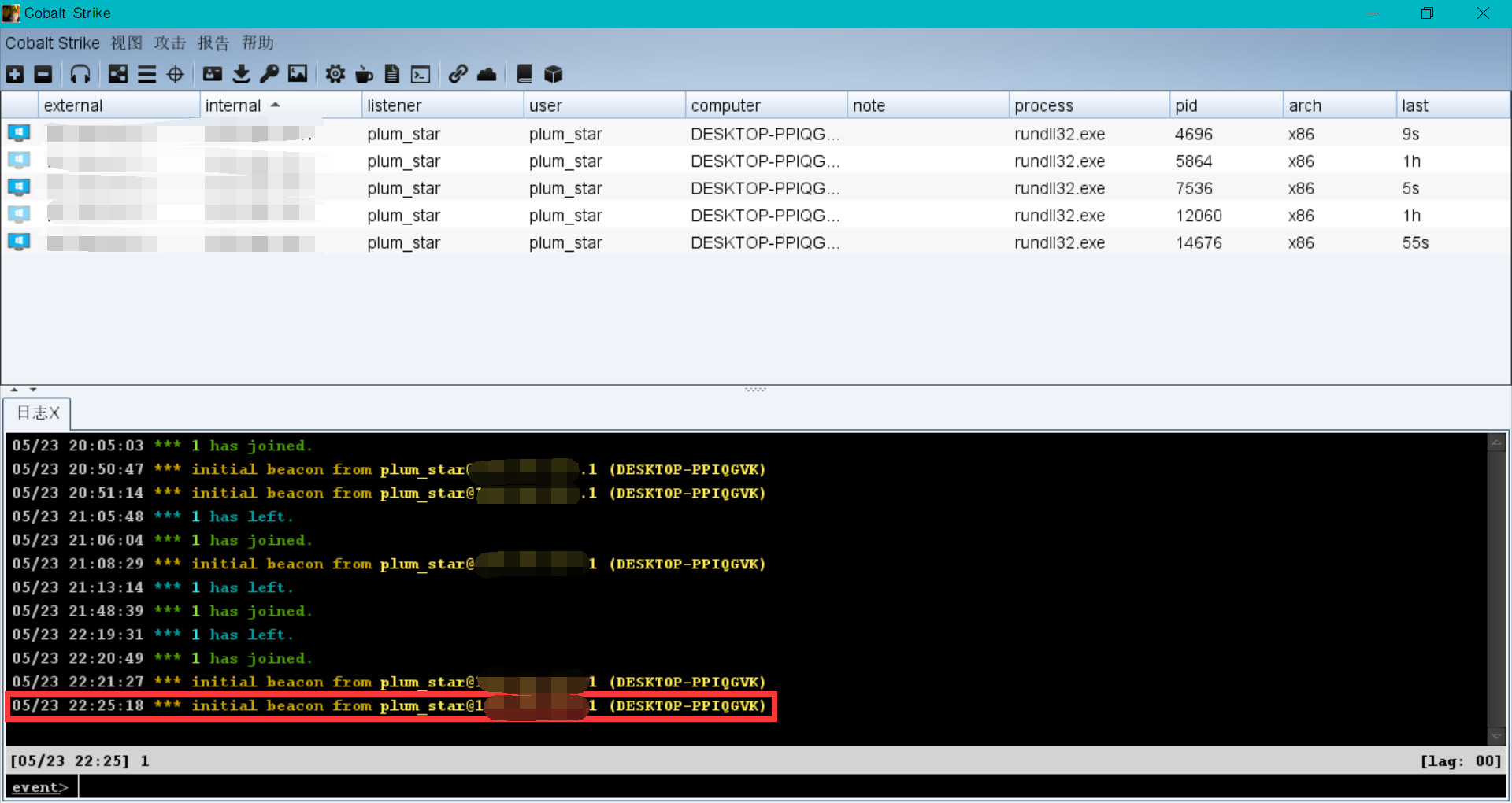Click the last check-in value 9s
This screenshot has height=803, width=1512.
[1410, 134]
